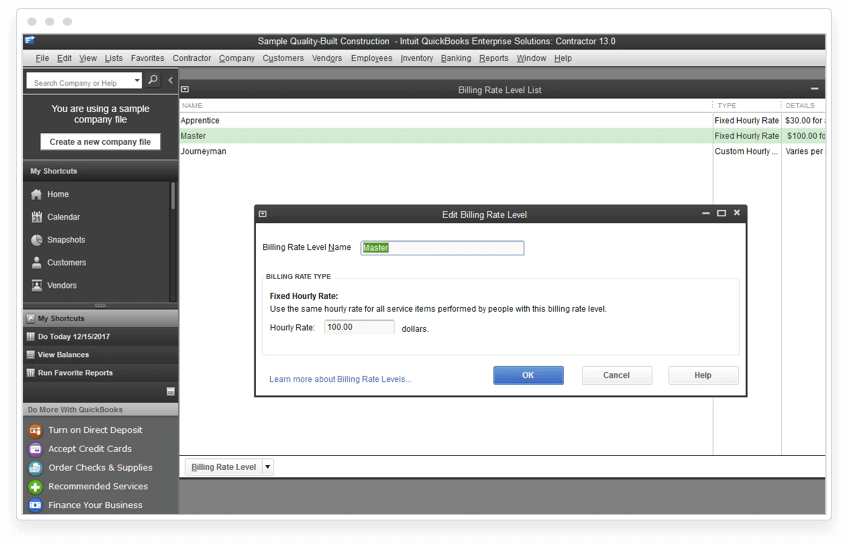Select the Apprentice row in the list
Screen dimensions: 848x544
click(x=502, y=121)
